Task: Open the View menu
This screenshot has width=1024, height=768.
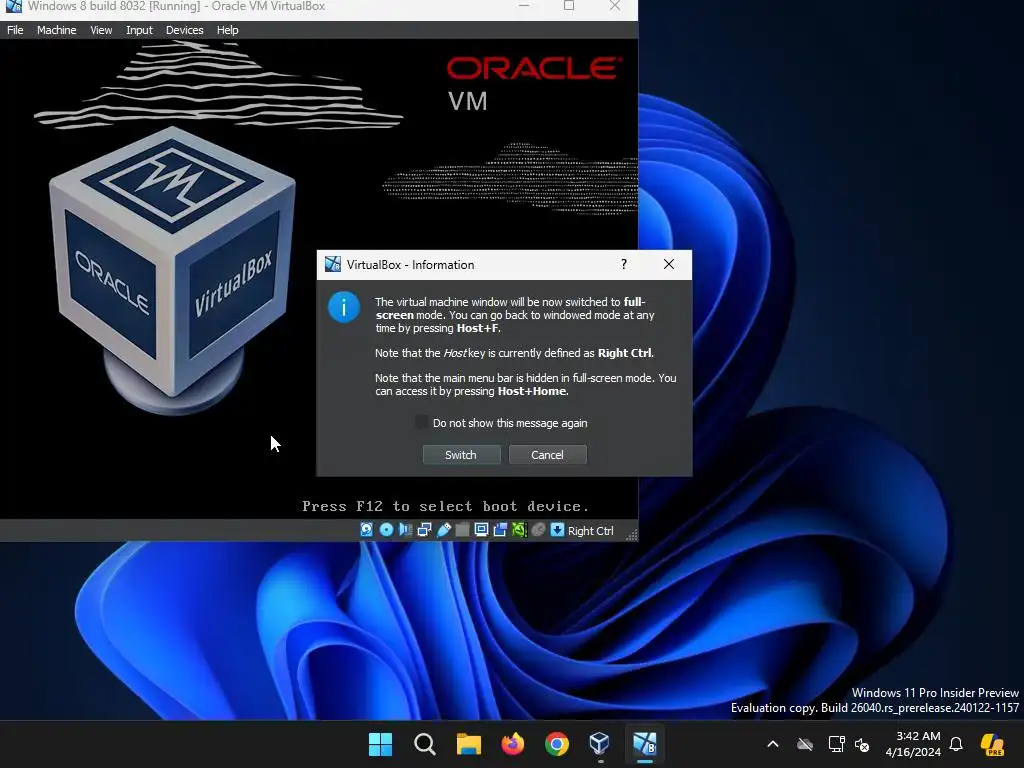Action: (x=101, y=30)
